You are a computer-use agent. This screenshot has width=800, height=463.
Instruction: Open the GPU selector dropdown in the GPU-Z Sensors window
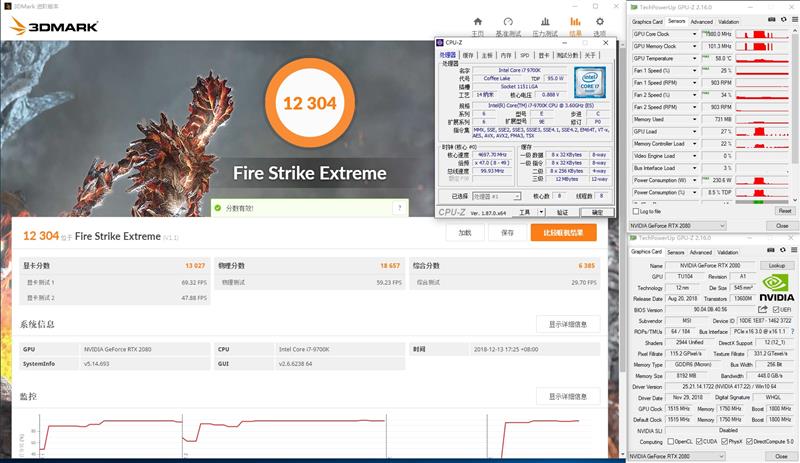pos(677,226)
